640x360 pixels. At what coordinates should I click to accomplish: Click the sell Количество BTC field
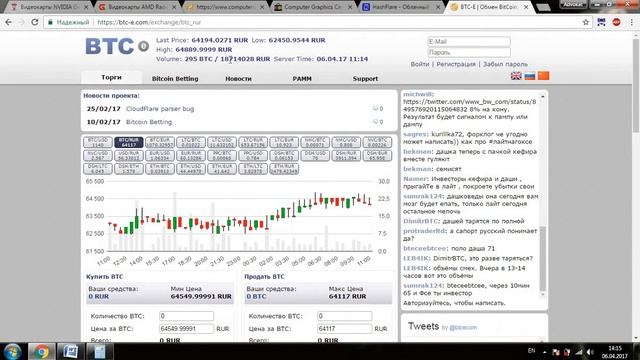click(x=344, y=316)
